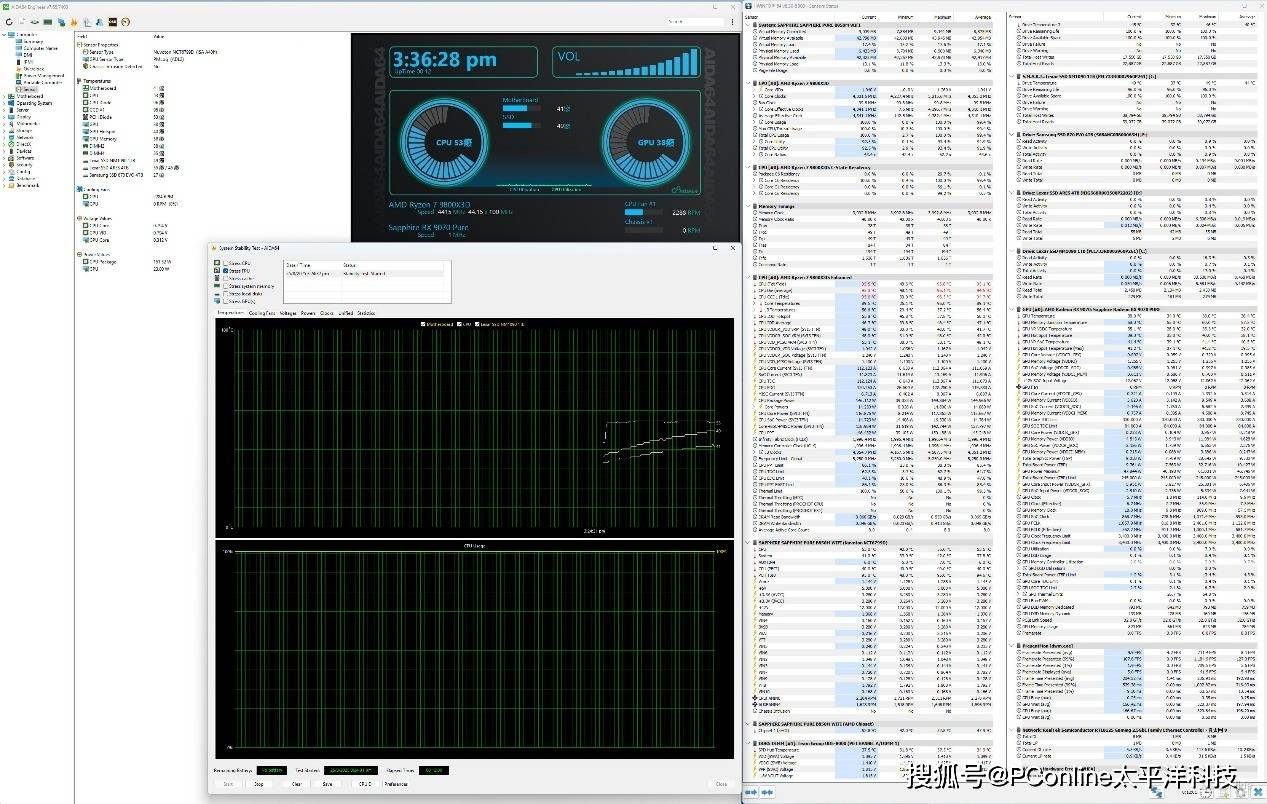Collapse the Computer tree node

click(x=5, y=34)
